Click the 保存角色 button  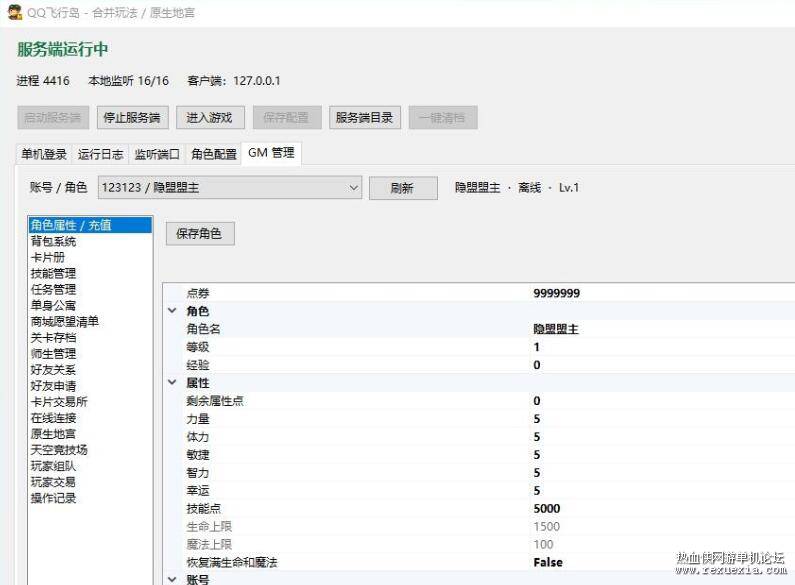tap(200, 234)
